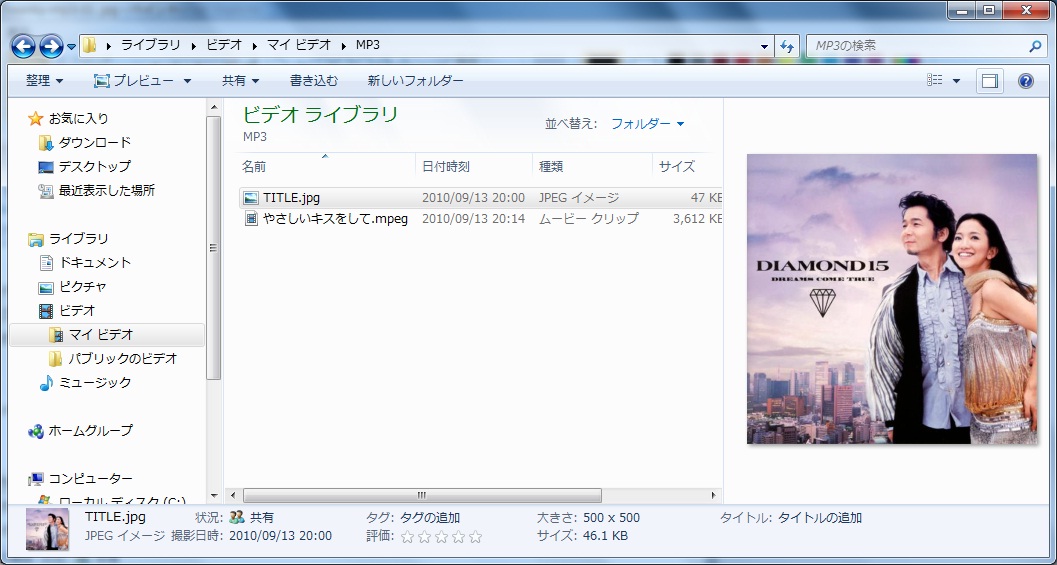1057x565 pixels.
Task: Sort by the 日付時刻 column header
Action: pyautogui.click(x=474, y=167)
